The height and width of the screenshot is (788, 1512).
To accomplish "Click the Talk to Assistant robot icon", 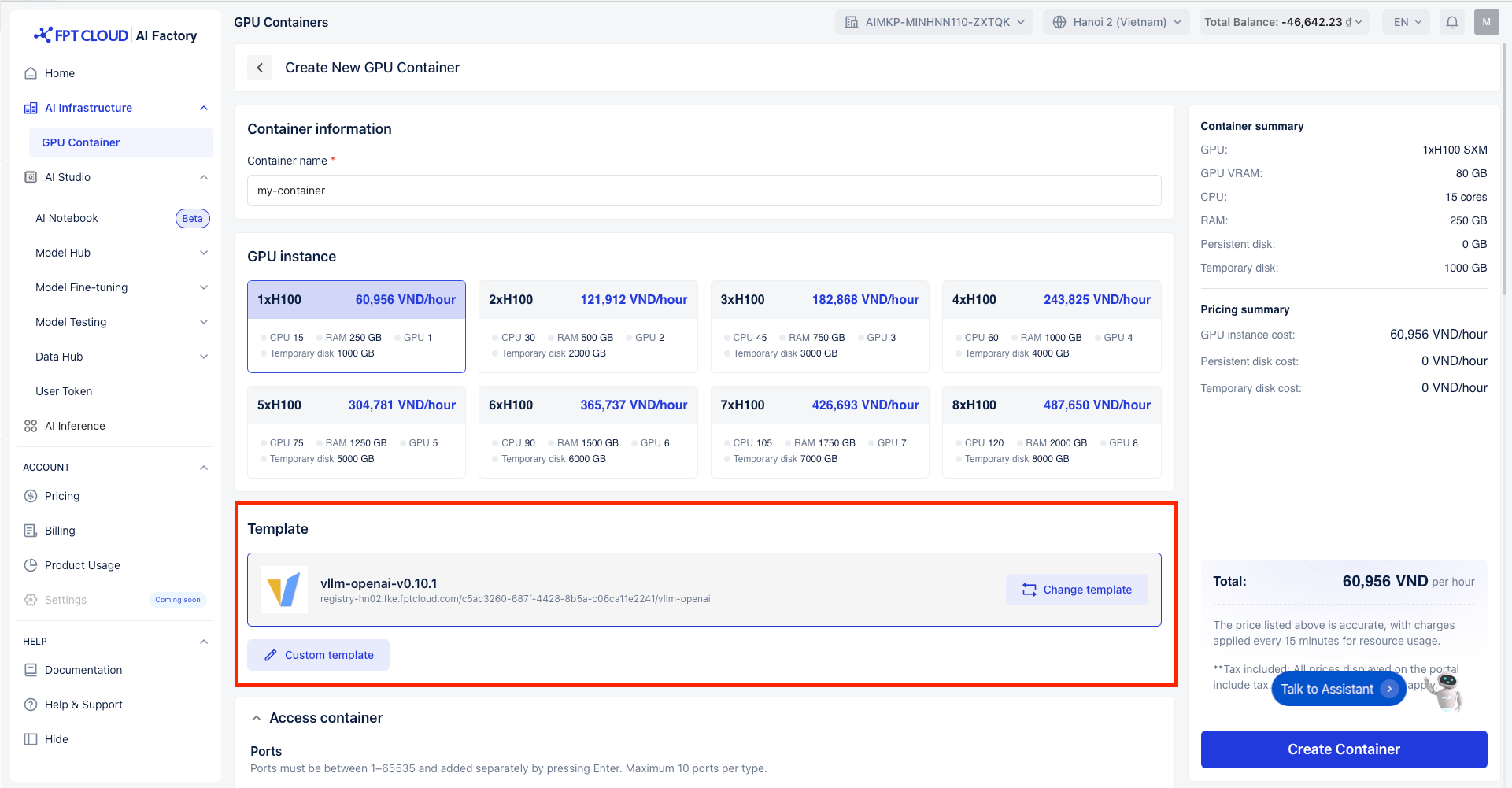I will [1447, 691].
